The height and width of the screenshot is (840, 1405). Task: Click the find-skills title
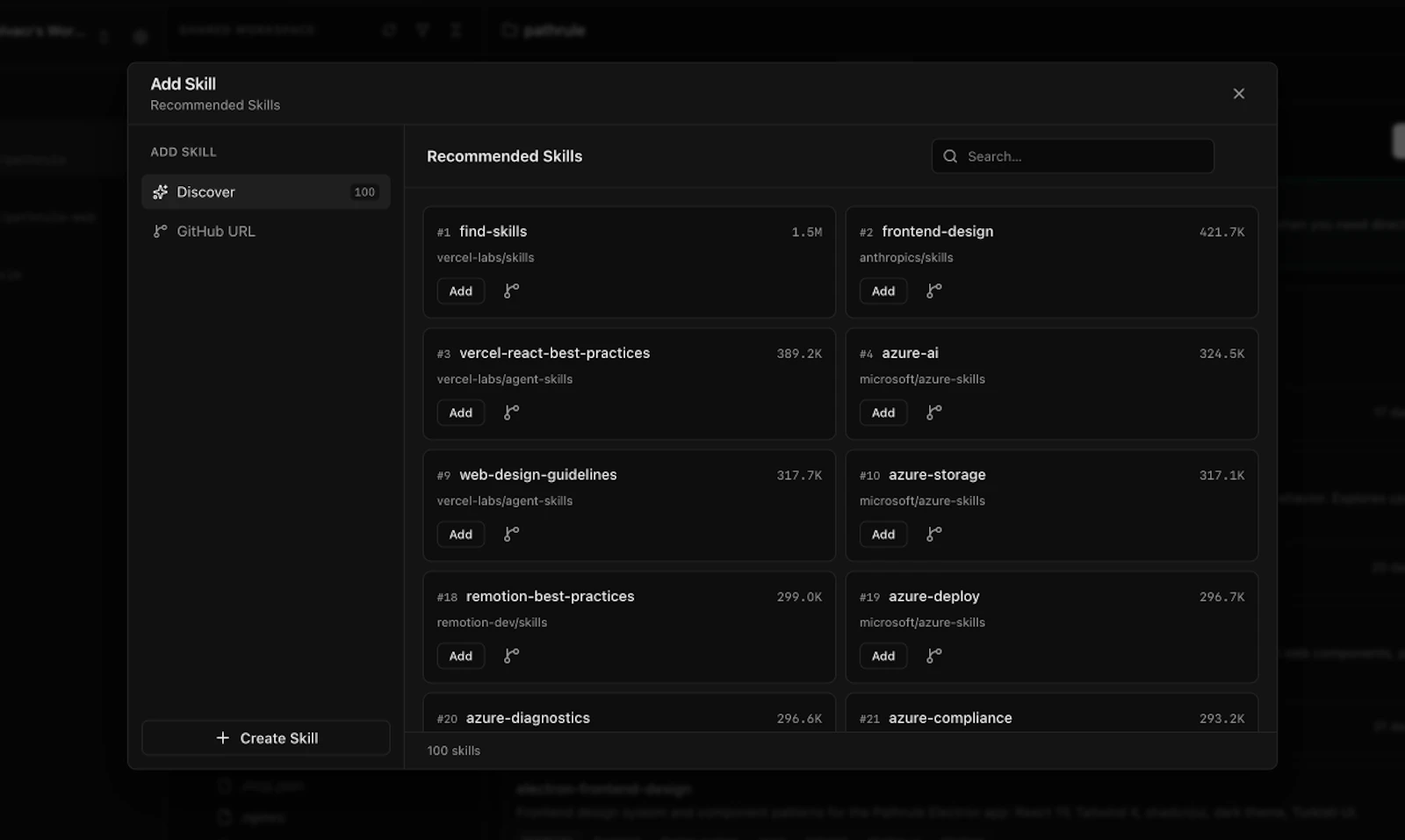tap(493, 232)
